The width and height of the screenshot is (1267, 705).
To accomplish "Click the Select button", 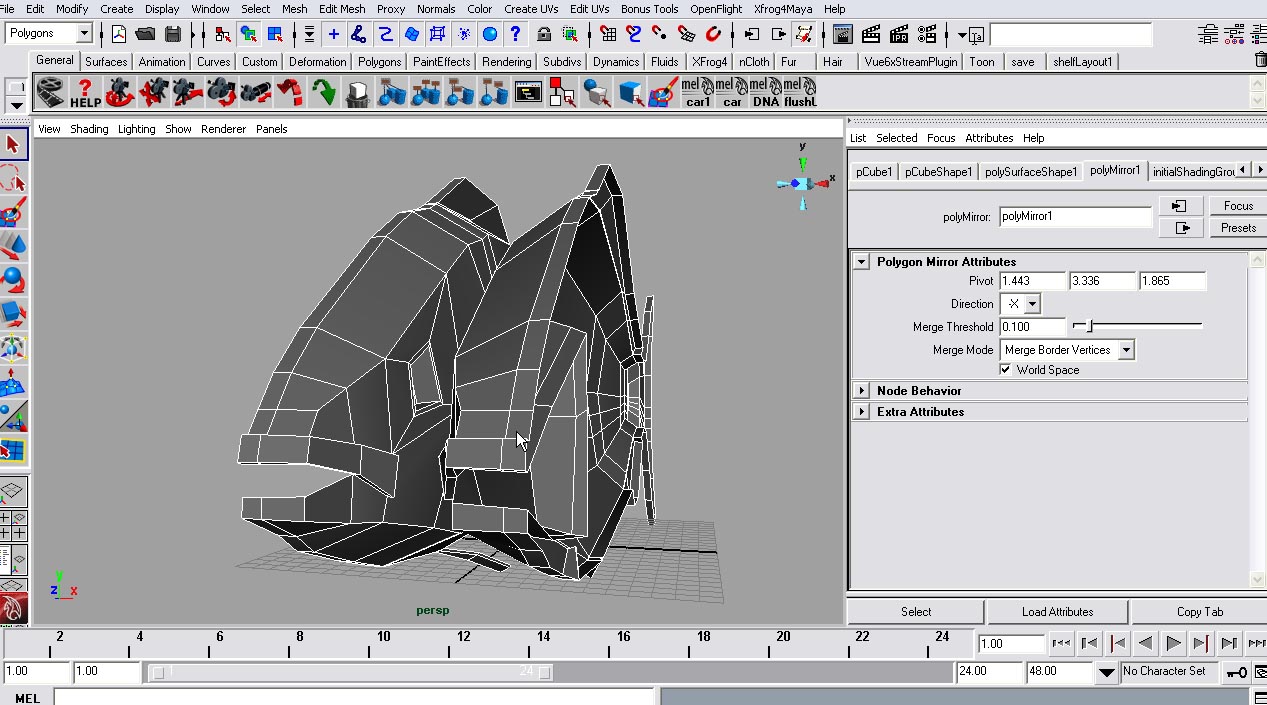I will 916,612.
